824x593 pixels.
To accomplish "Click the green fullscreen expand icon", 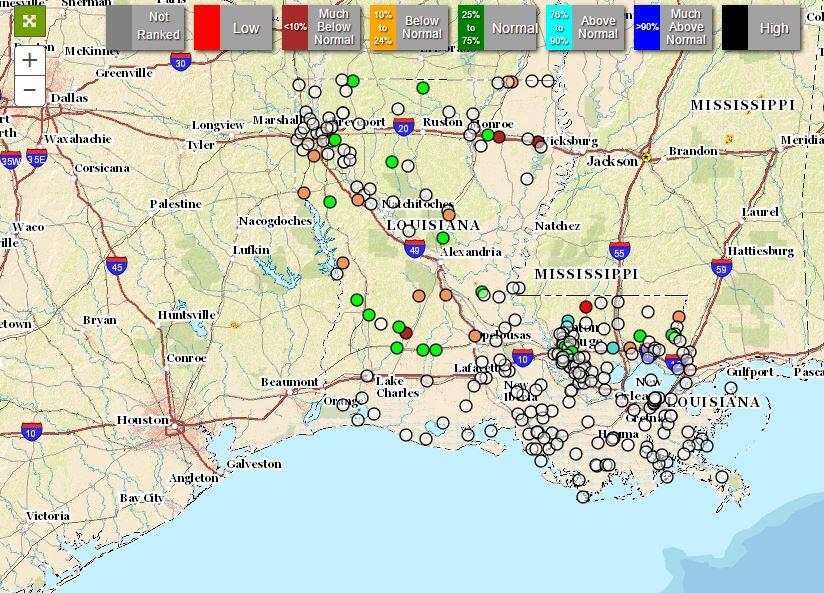I will tap(29, 21).
